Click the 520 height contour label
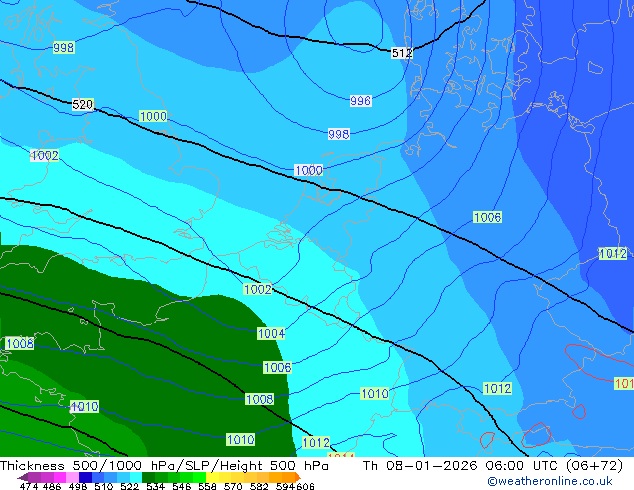 coord(82,105)
